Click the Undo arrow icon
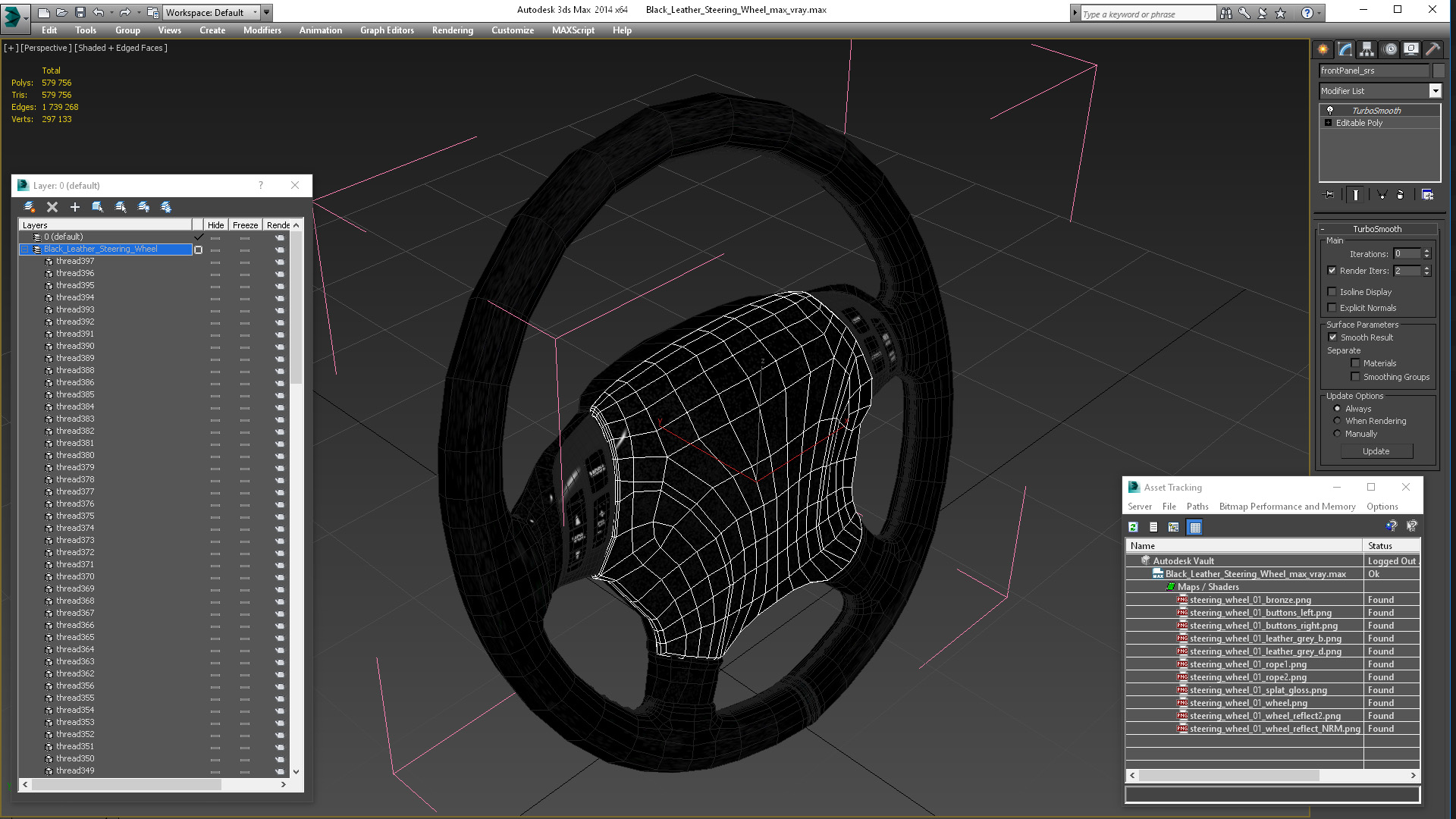 pyautogui.click(x=98, y=12)
